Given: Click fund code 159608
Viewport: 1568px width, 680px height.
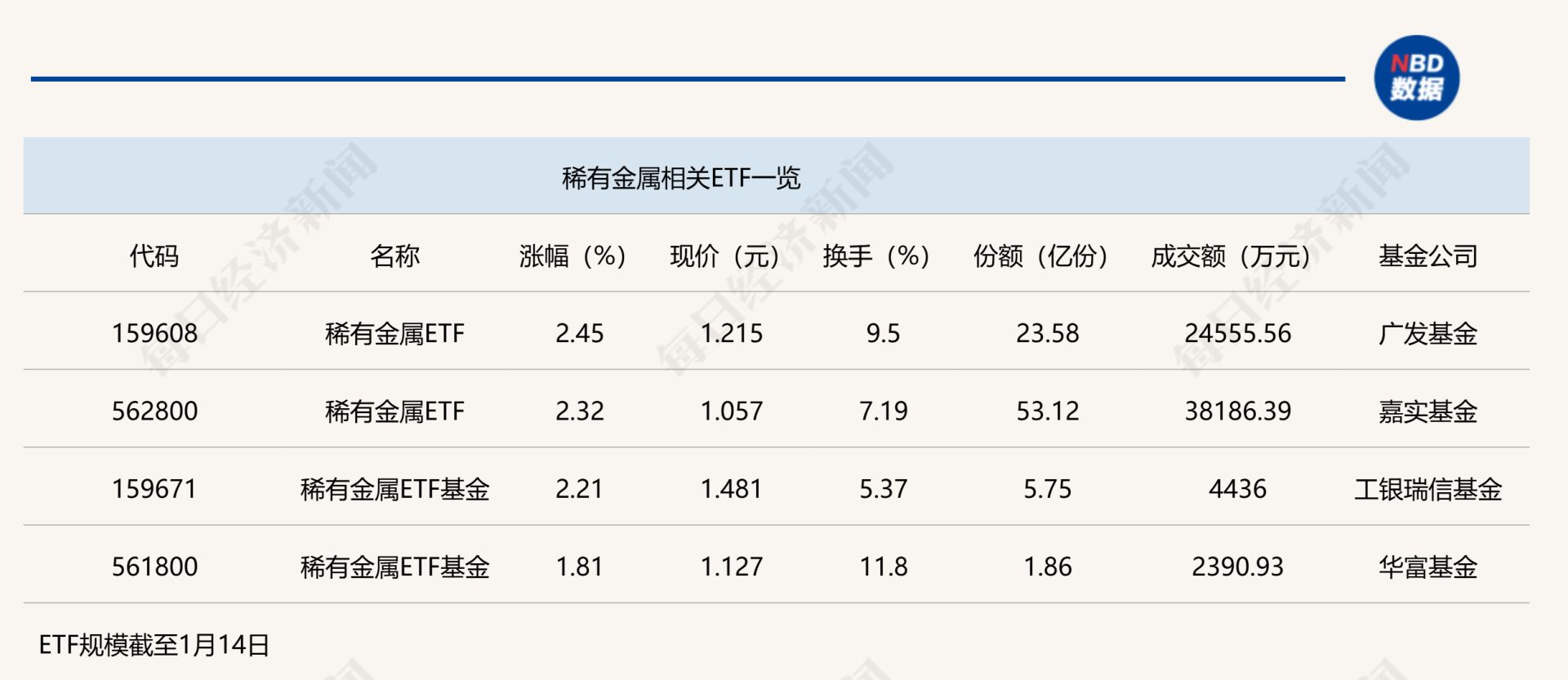Looking at the screenshot, I should click(x=154, y=333).
